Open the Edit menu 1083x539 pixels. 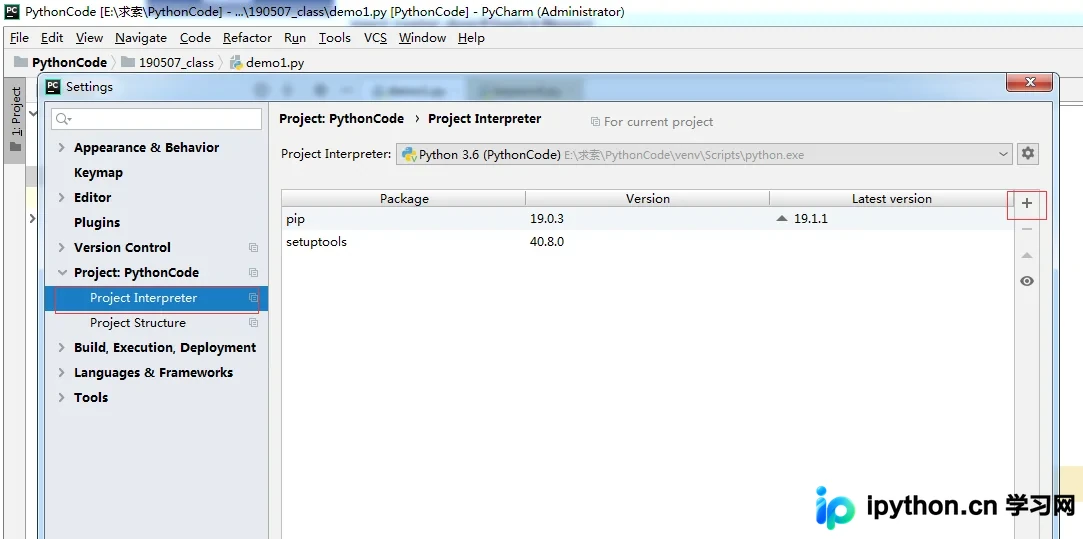(52, 38)
